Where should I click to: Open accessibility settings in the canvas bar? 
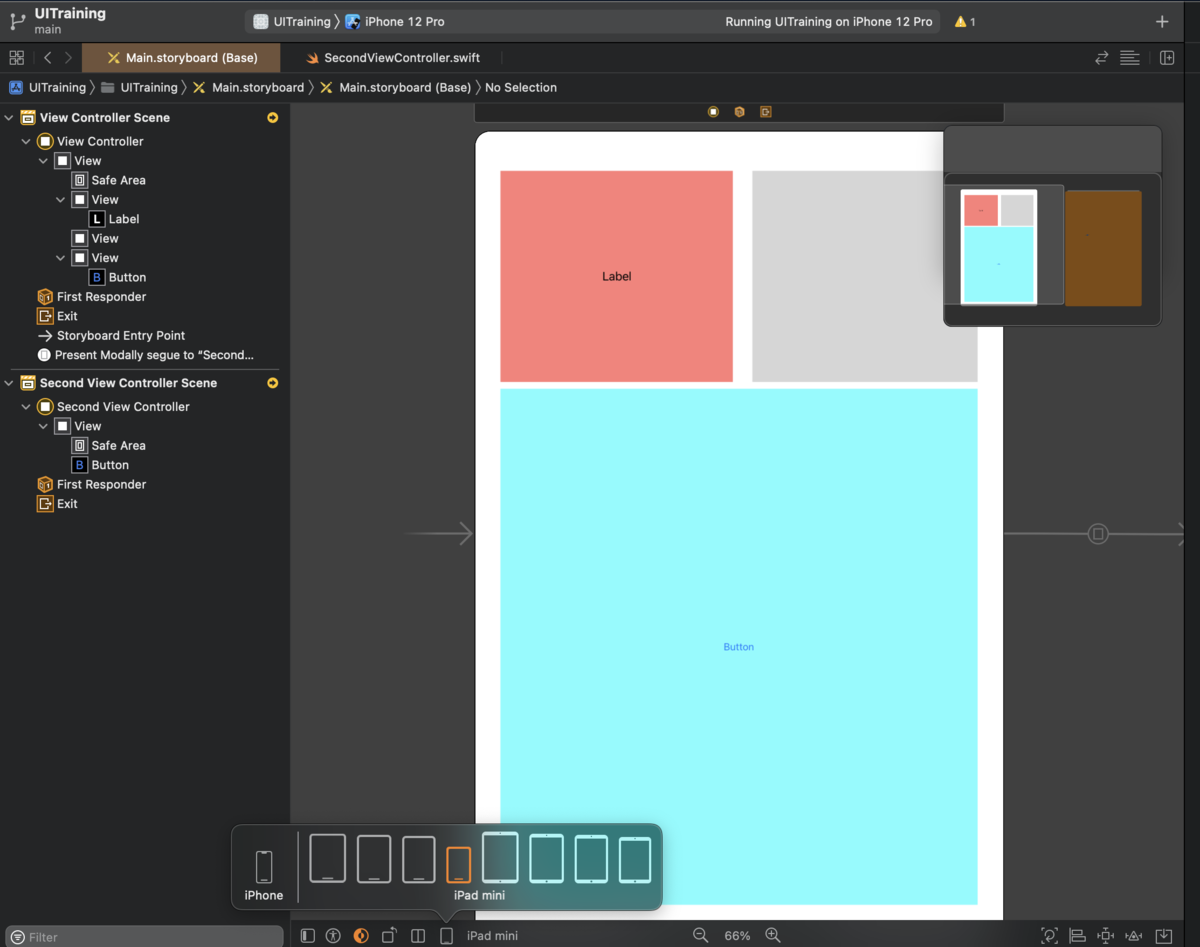point(333,936)
